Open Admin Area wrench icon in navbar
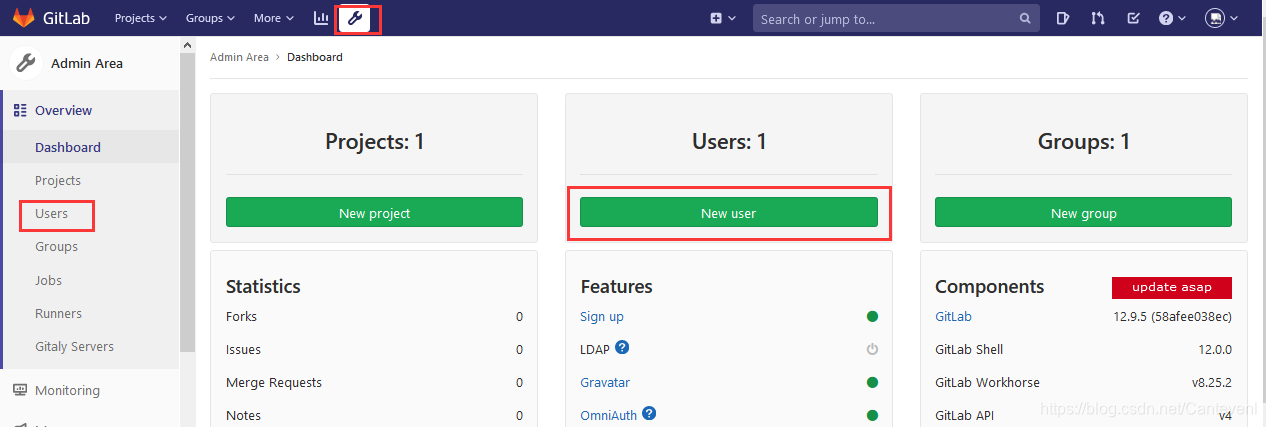The height and width of the screenshot is (427, 1266). [x=354, y=18]
